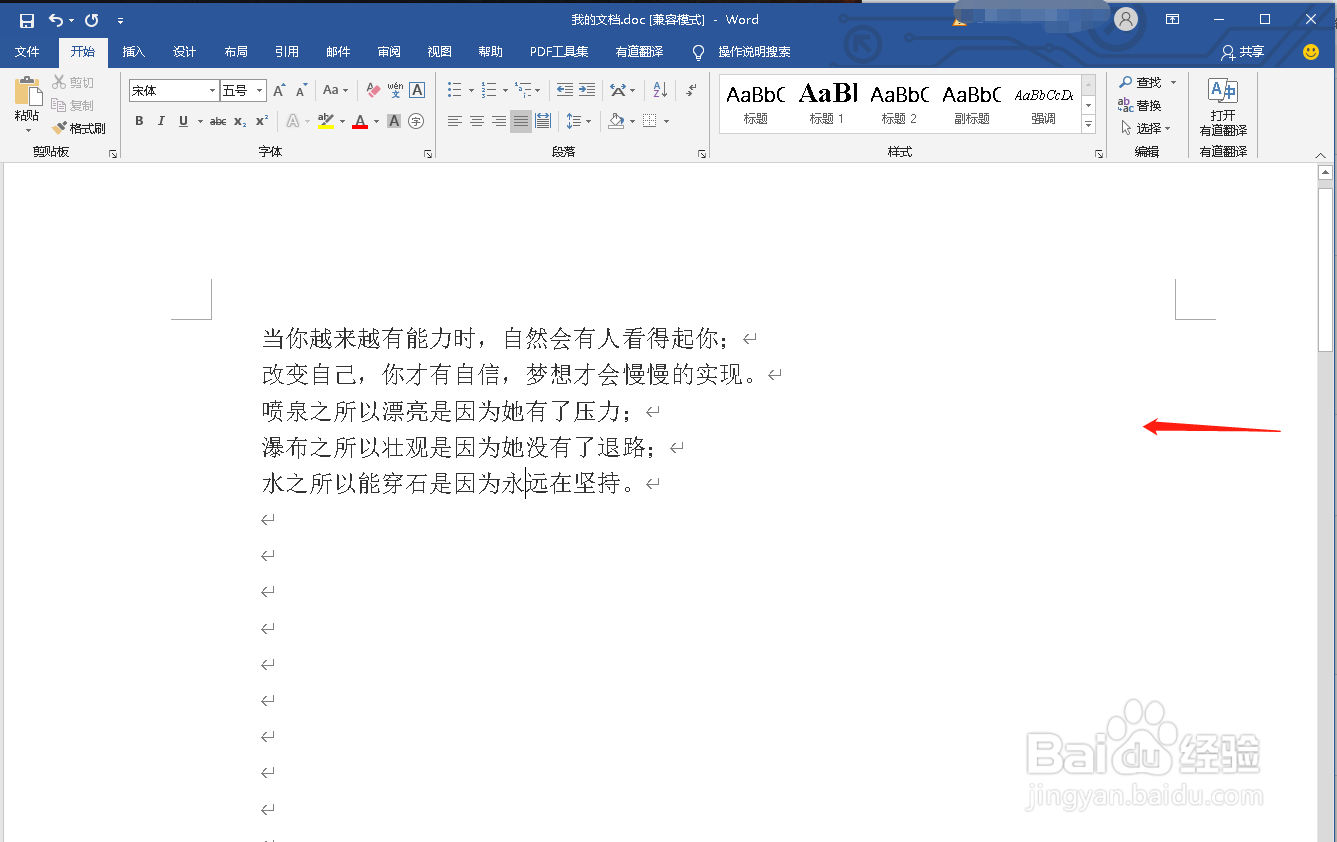Apply red font color

360,121
